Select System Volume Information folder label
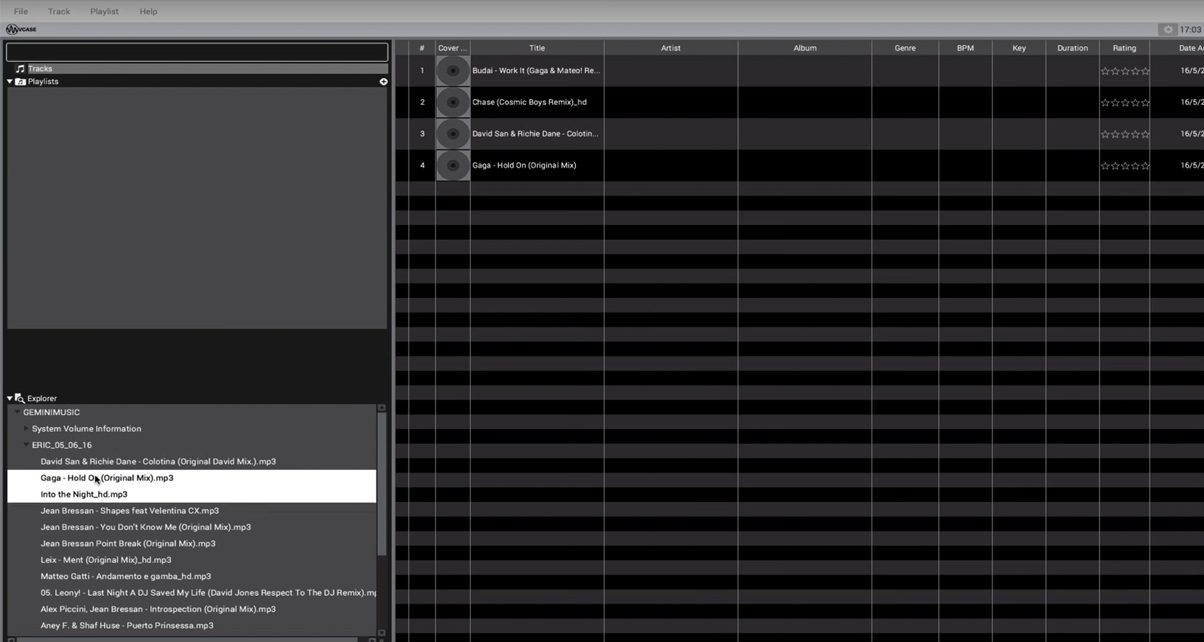 tap(87, 428)
